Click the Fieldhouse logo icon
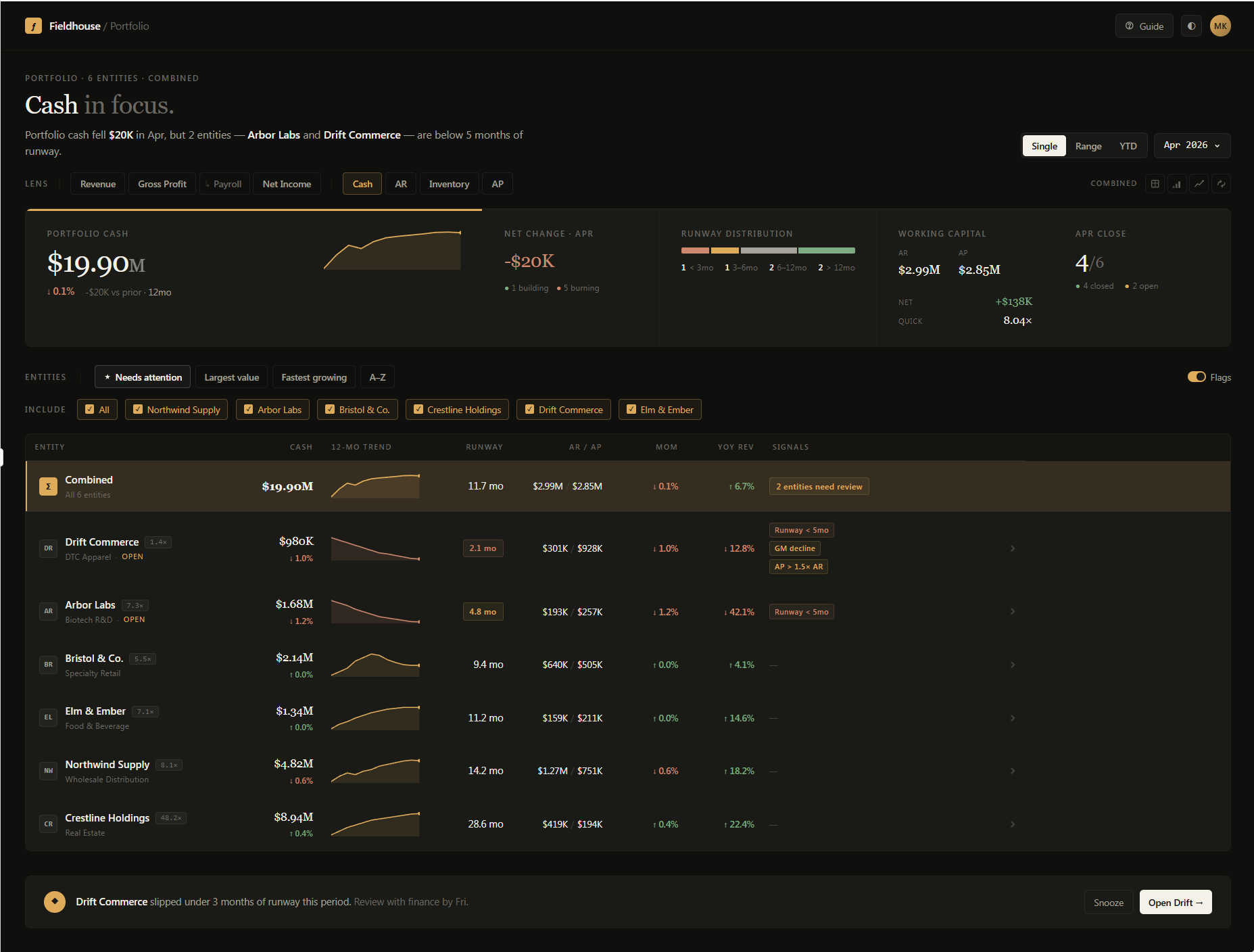The width and height of the screenshot is (1254, 952). coord(33,26)
